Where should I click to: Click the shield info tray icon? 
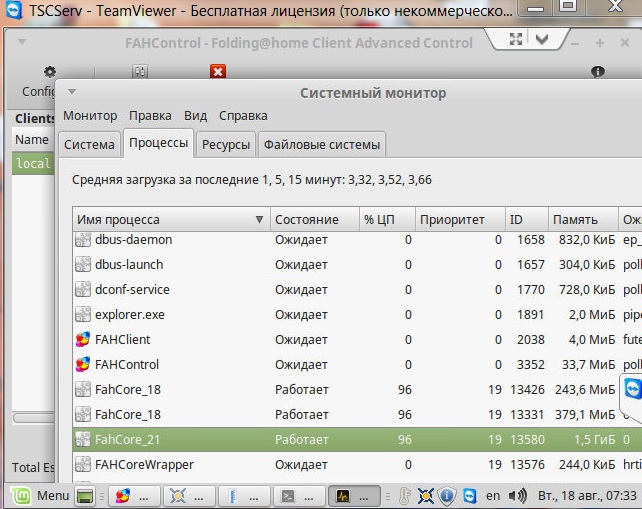point(447,496)
